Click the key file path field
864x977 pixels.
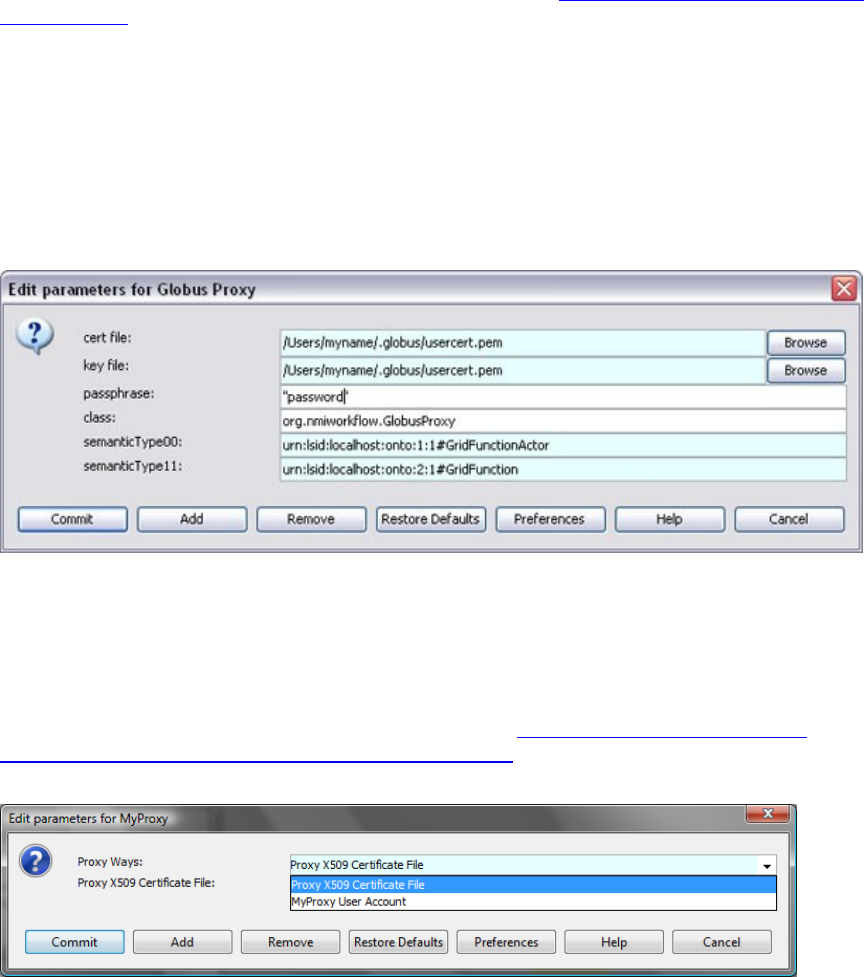523,370
